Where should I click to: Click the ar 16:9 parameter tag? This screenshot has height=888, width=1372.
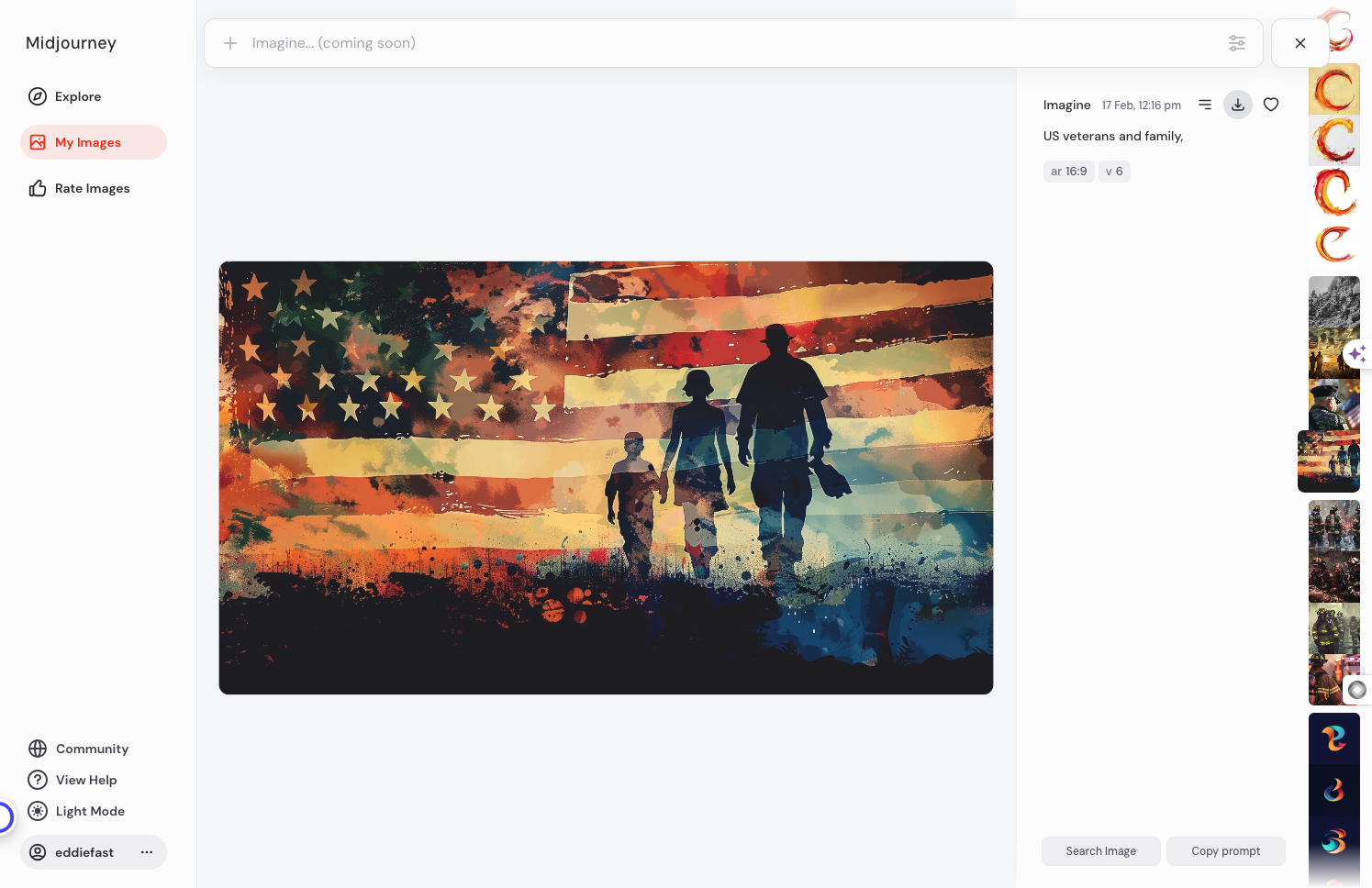click(1069, 172)
